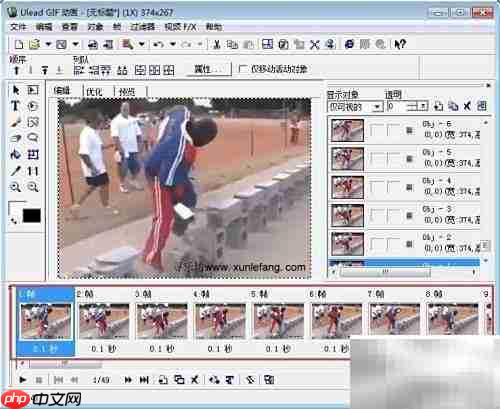
Task: Enable the move active object only checkbox
Action: coord(243,69)
